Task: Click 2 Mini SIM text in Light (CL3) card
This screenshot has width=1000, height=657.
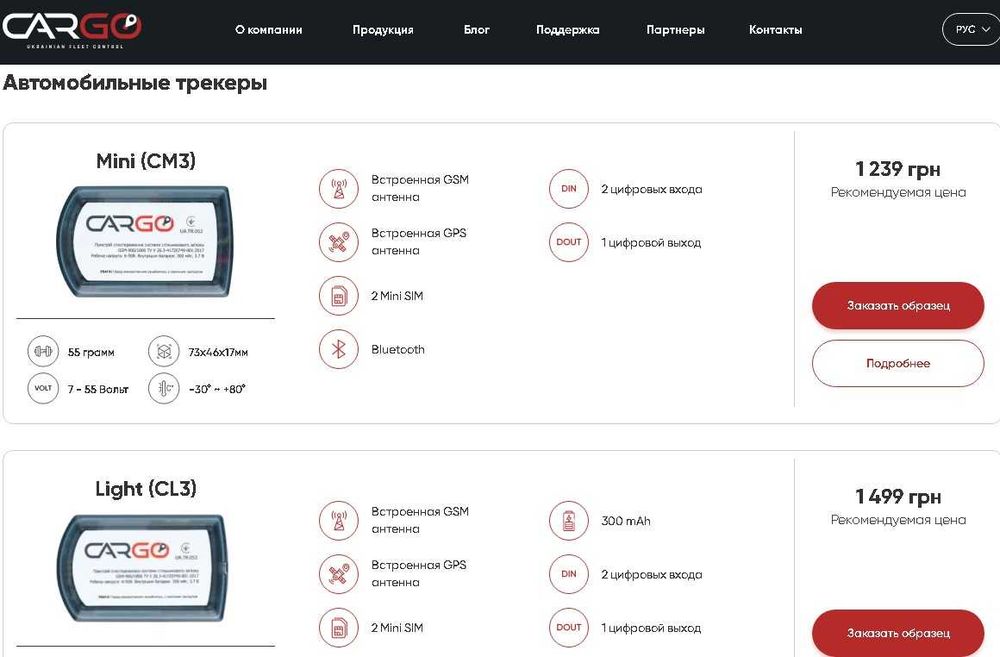Action: coord(397,628)
